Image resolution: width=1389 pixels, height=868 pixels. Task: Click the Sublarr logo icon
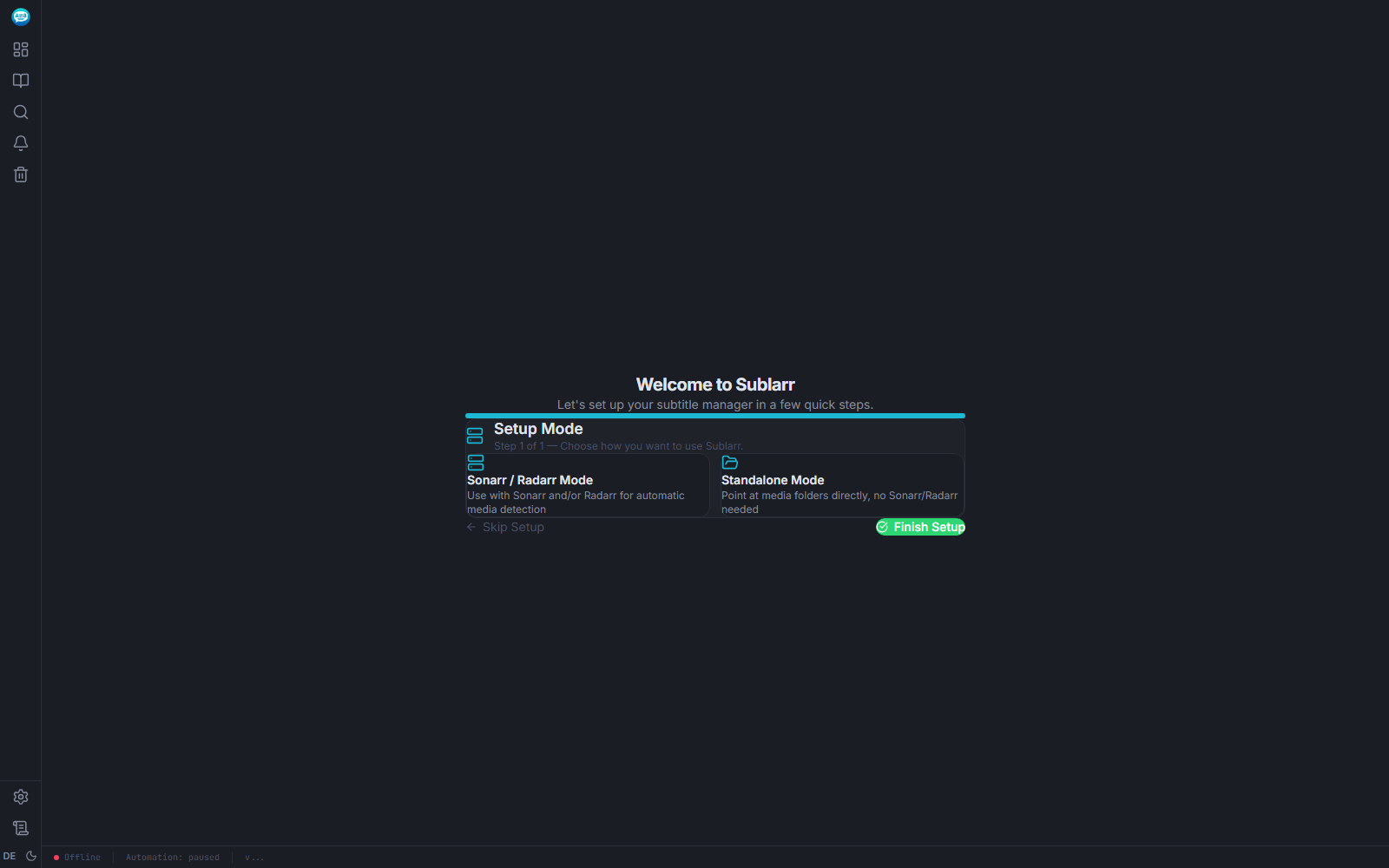coord(21,16)
